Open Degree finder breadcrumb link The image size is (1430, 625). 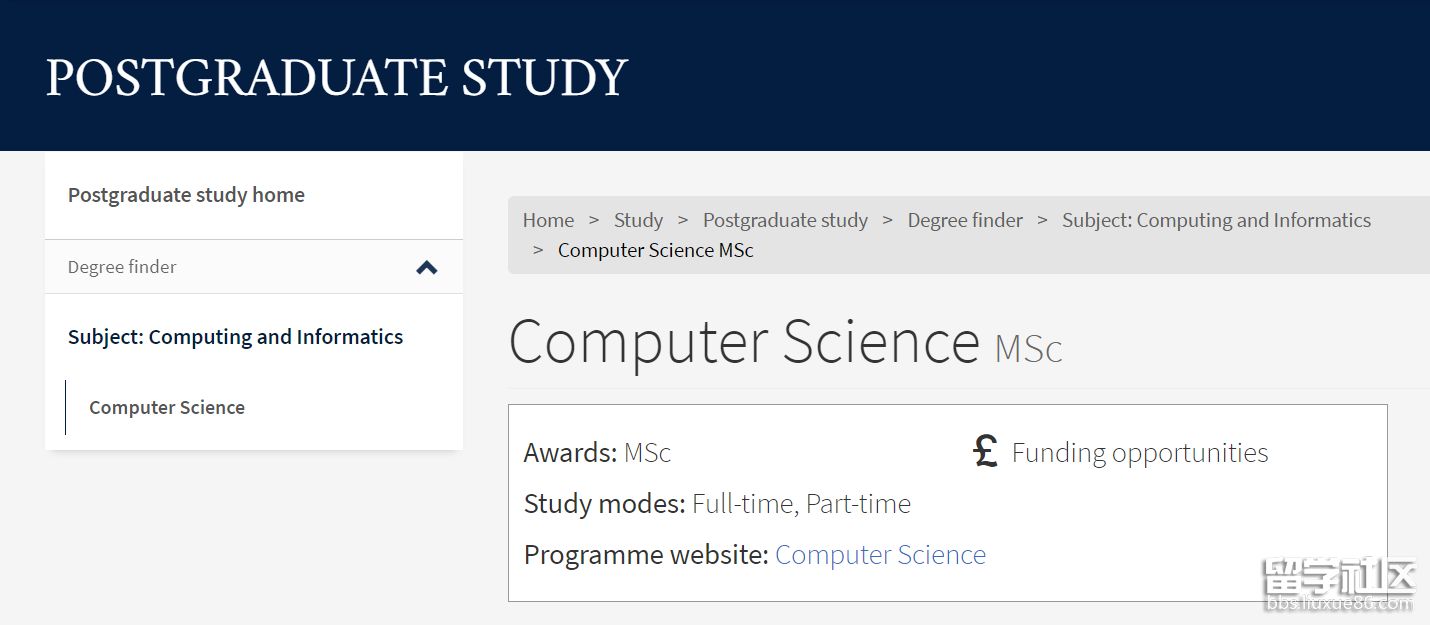coord(965,220)
